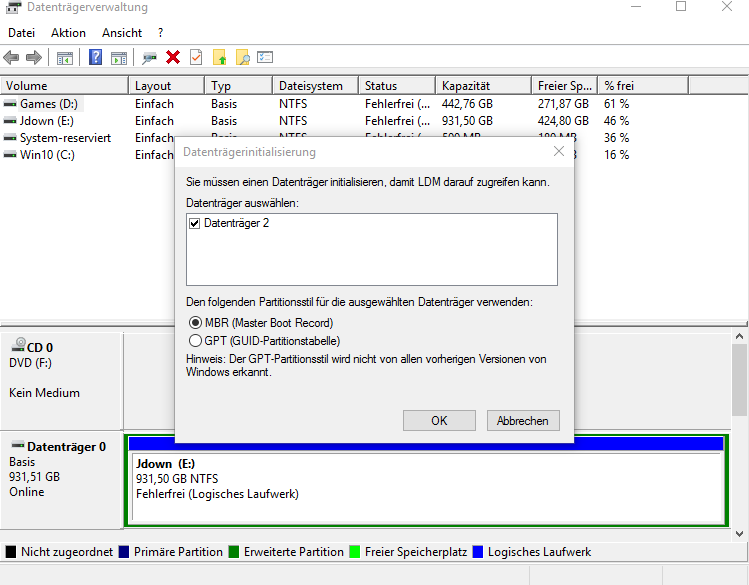
Task: Click the Datenträgerverwaltung title bar app icon
Action: (13, 7)
